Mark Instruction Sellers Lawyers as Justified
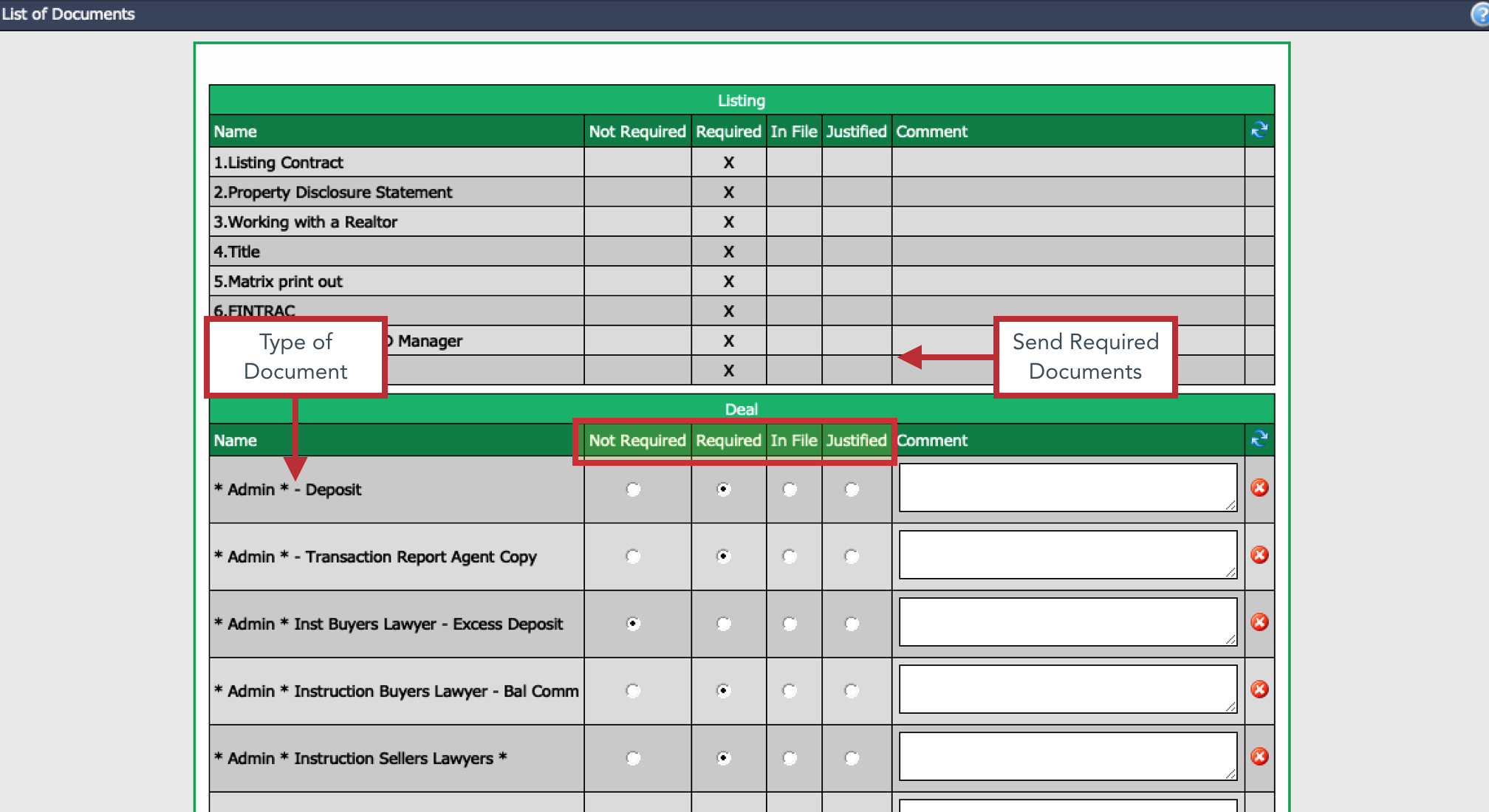Image resolution: width=1489 pixels, height=812 pixels. point(852,758)
